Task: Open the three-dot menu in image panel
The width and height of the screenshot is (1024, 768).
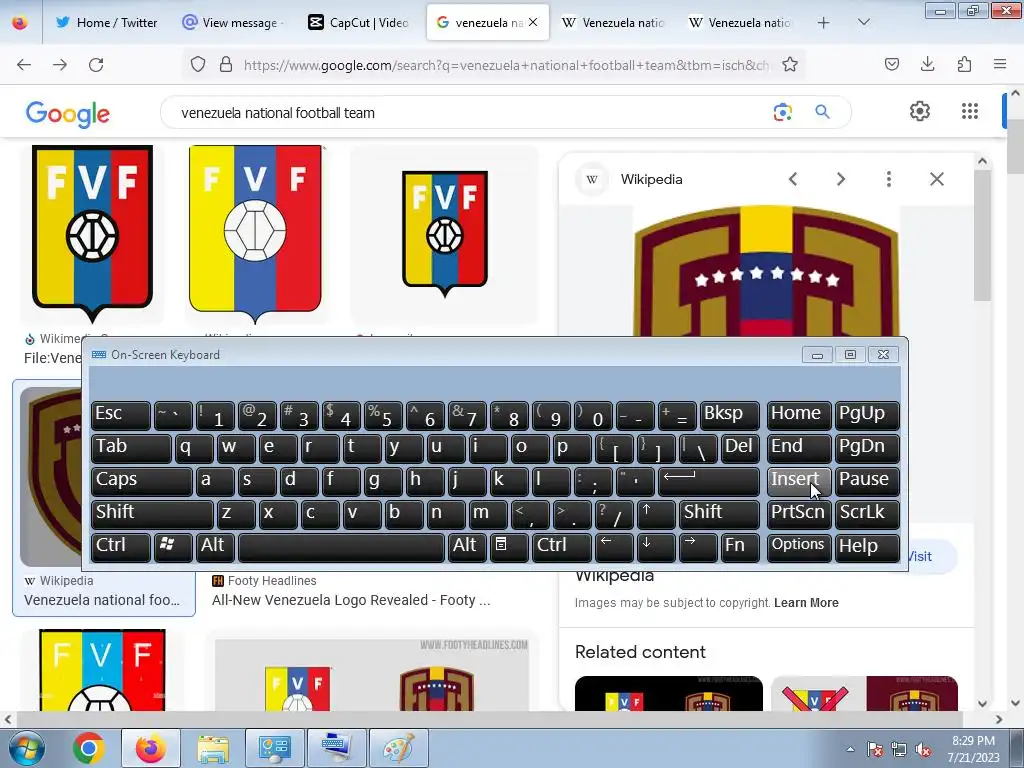Action: pyautogui.click(x=889, y=179)
